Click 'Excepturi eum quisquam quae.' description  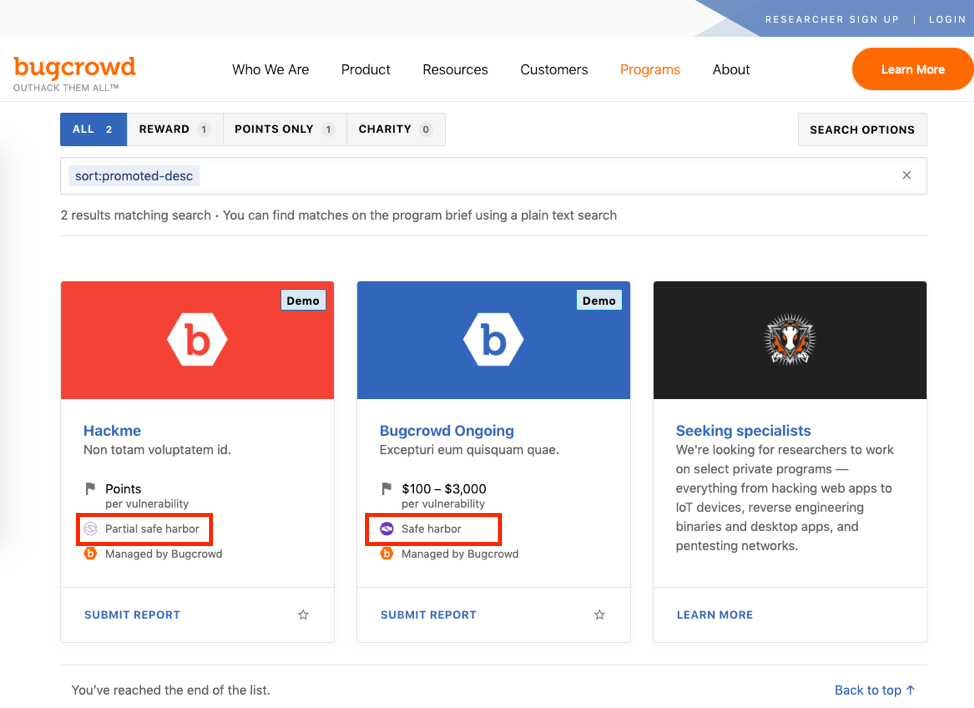coord(469,450)
